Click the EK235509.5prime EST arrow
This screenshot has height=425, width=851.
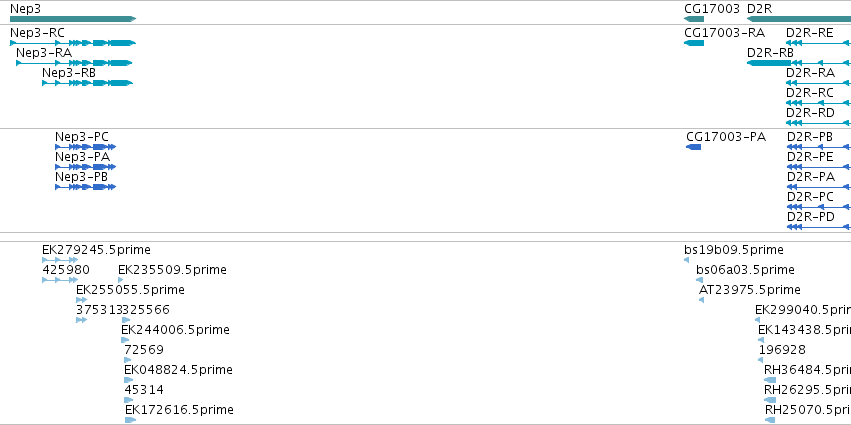(x=120, y=280)
